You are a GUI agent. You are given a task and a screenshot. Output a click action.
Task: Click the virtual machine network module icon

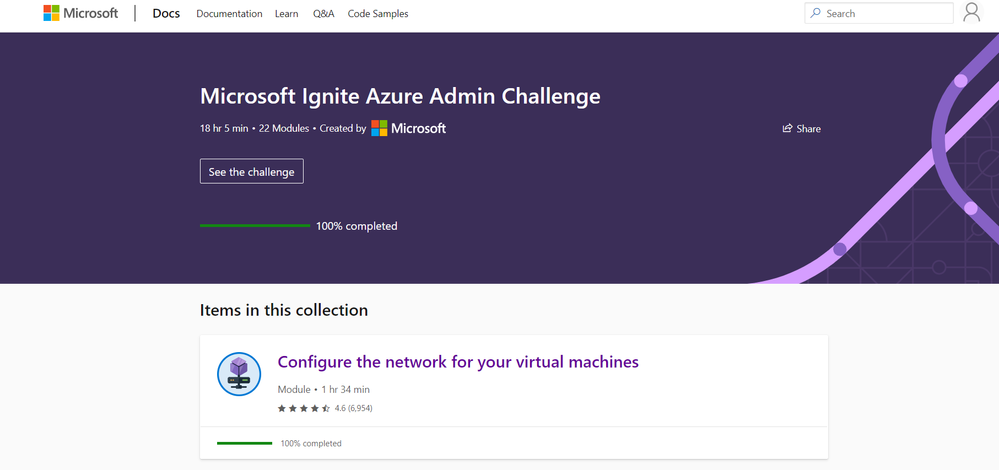pos(239,374)
